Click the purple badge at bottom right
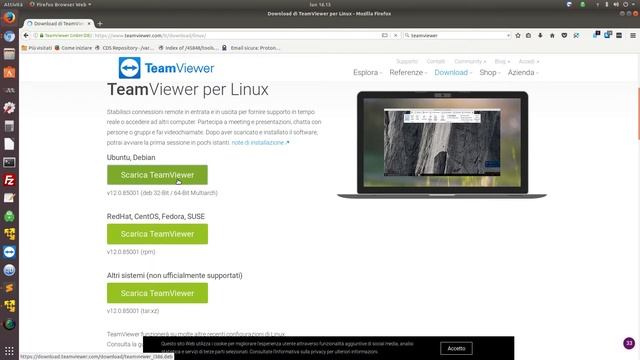 [x=629, y=343]
